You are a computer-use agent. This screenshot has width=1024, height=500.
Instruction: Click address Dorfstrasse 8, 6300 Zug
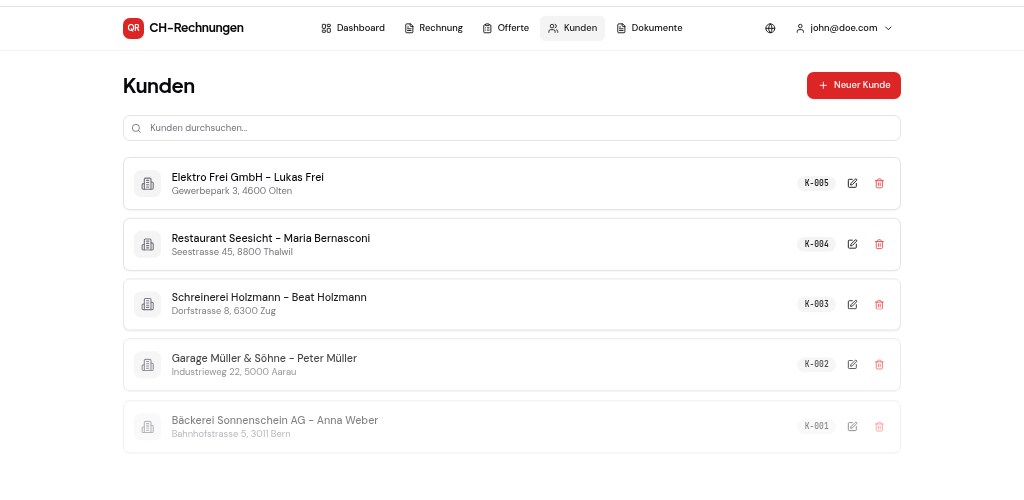[224, 311]
